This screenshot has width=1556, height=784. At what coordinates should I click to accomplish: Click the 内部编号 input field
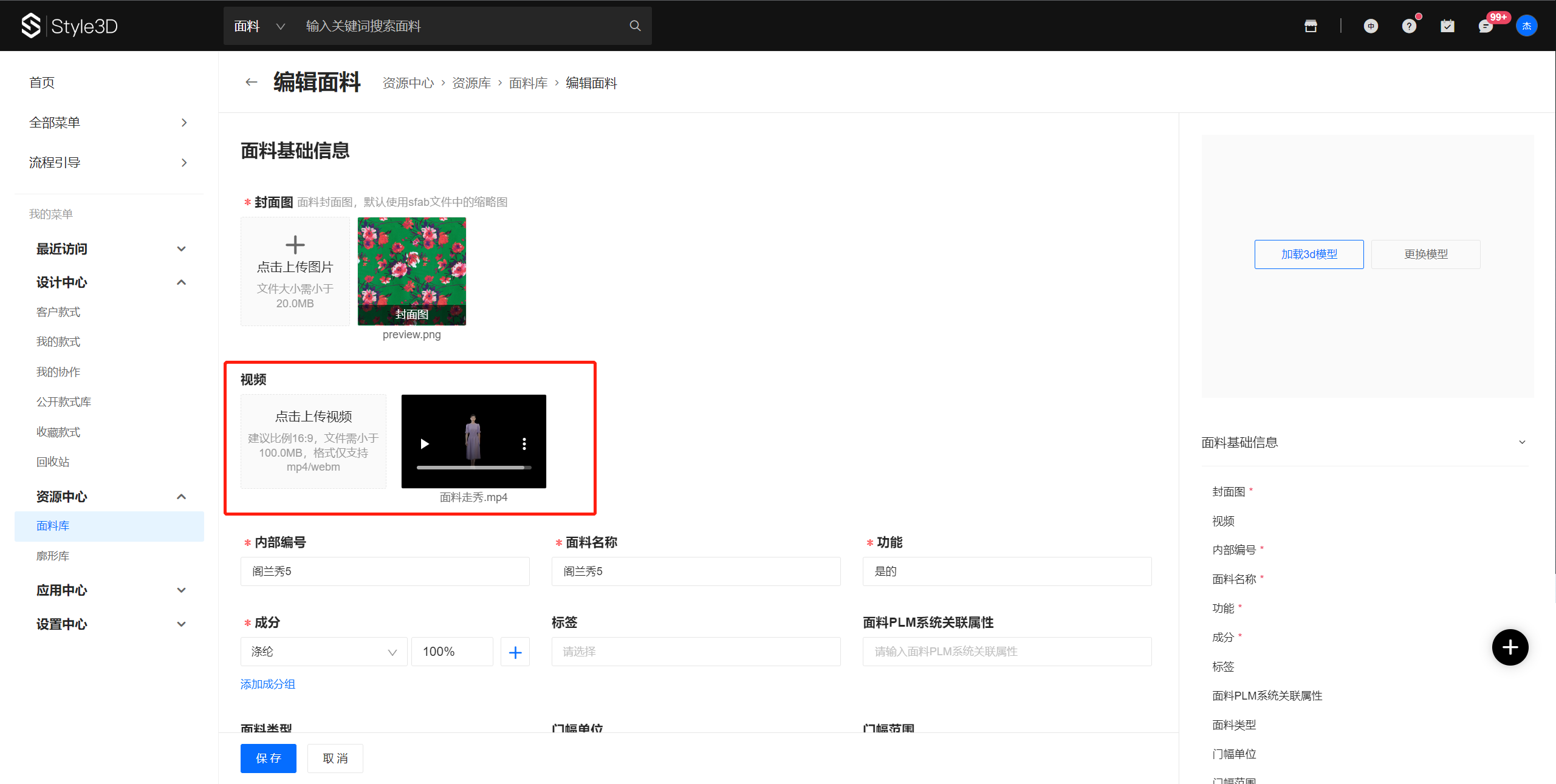(x=385, y=571)
